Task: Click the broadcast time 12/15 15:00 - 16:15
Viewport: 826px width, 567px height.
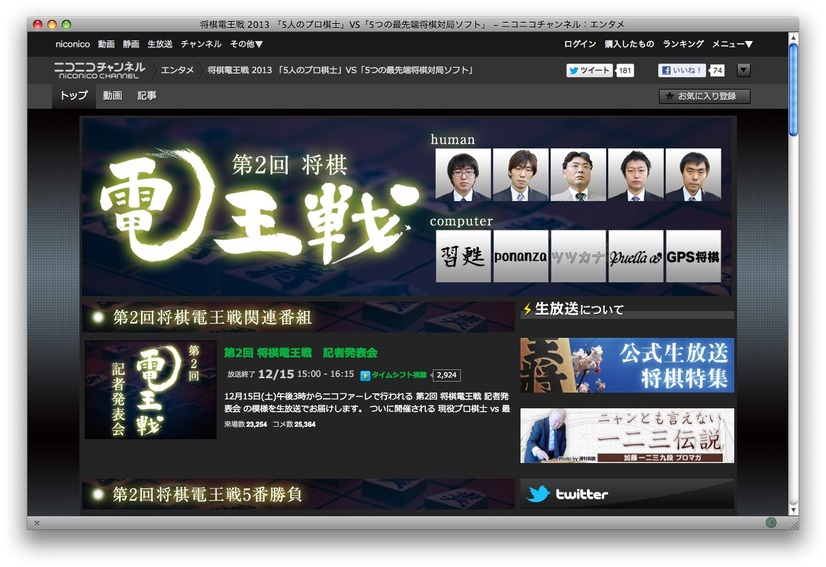Action: 306,374
